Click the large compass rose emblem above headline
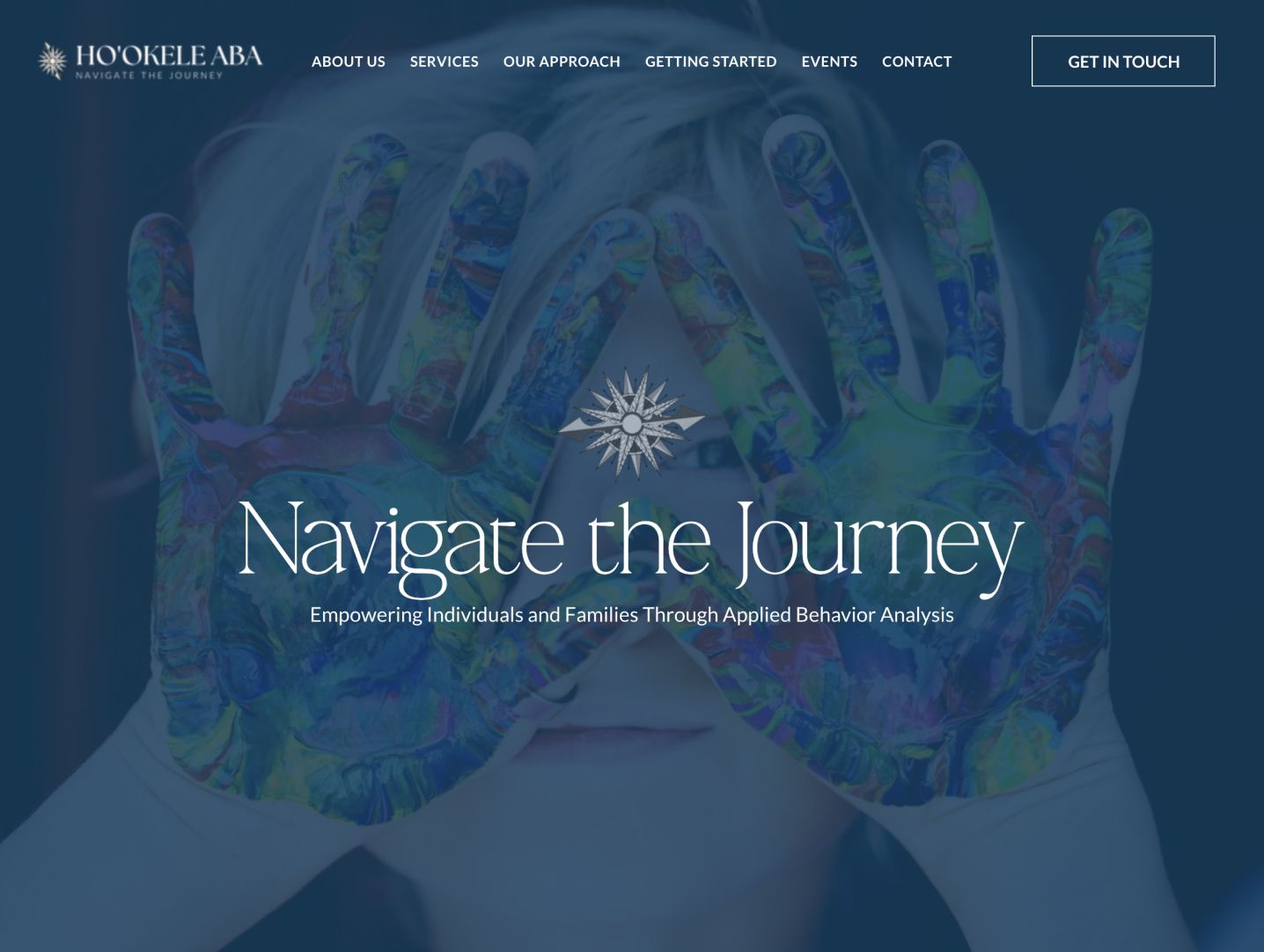The height and width of the screenshot is (952, 1264). click(631, 424)
